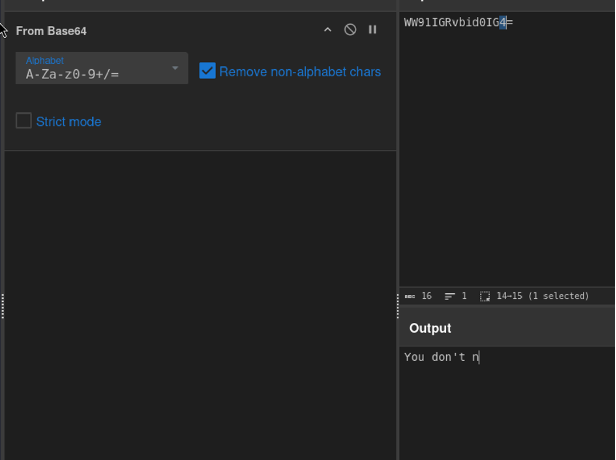616x460 pixels.
Task: Collapse the From Base64 operation
Action: [327, 30]
